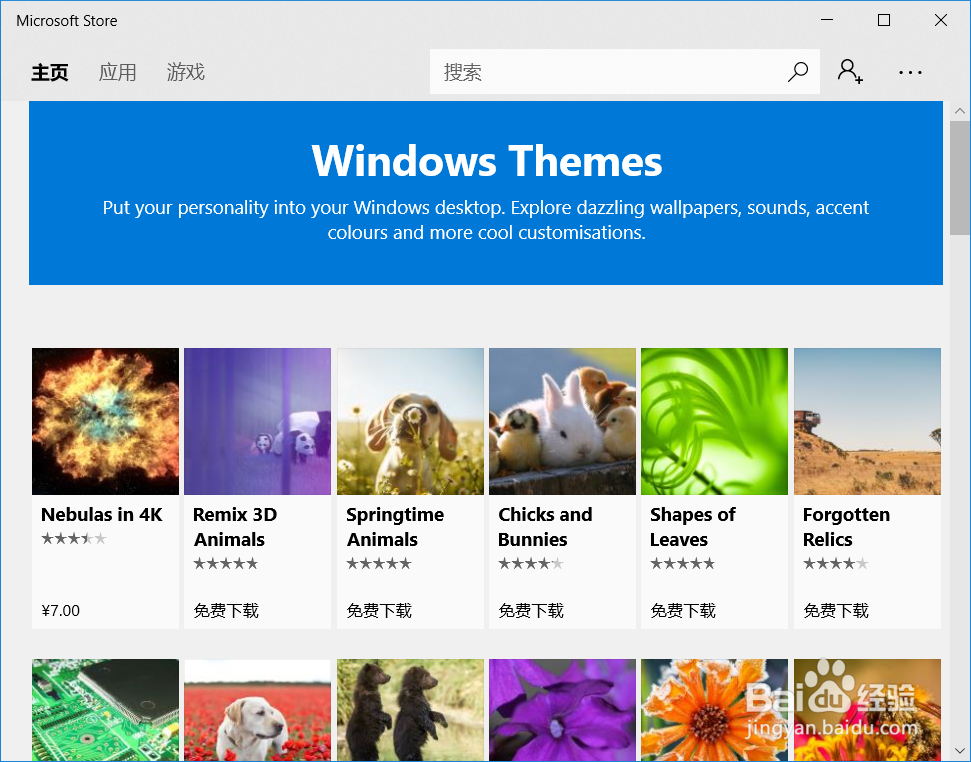Click the star rating of Remix 3D Animals
971x762 pixels.
(225, 563)
